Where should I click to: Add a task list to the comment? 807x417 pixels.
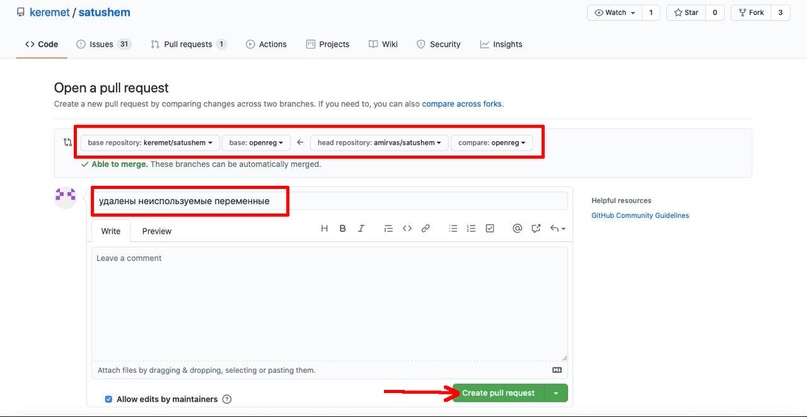[490, 229]
